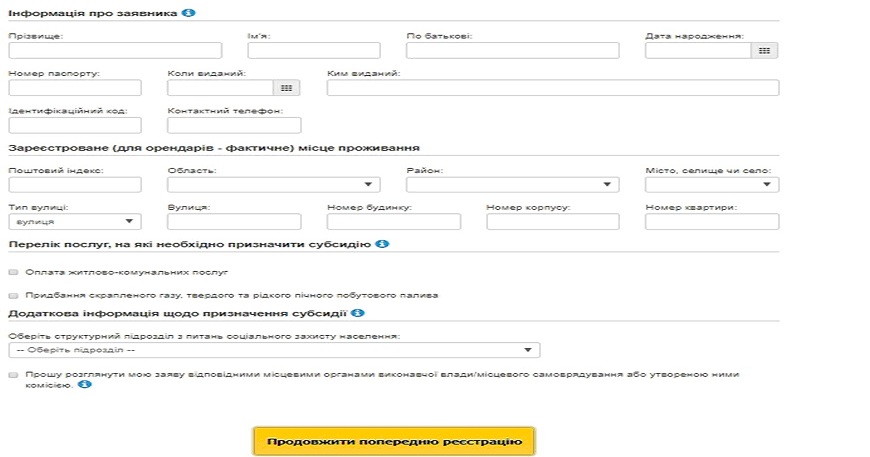
Task: Click info icon after the word комісією
Action: coord(84,384)
